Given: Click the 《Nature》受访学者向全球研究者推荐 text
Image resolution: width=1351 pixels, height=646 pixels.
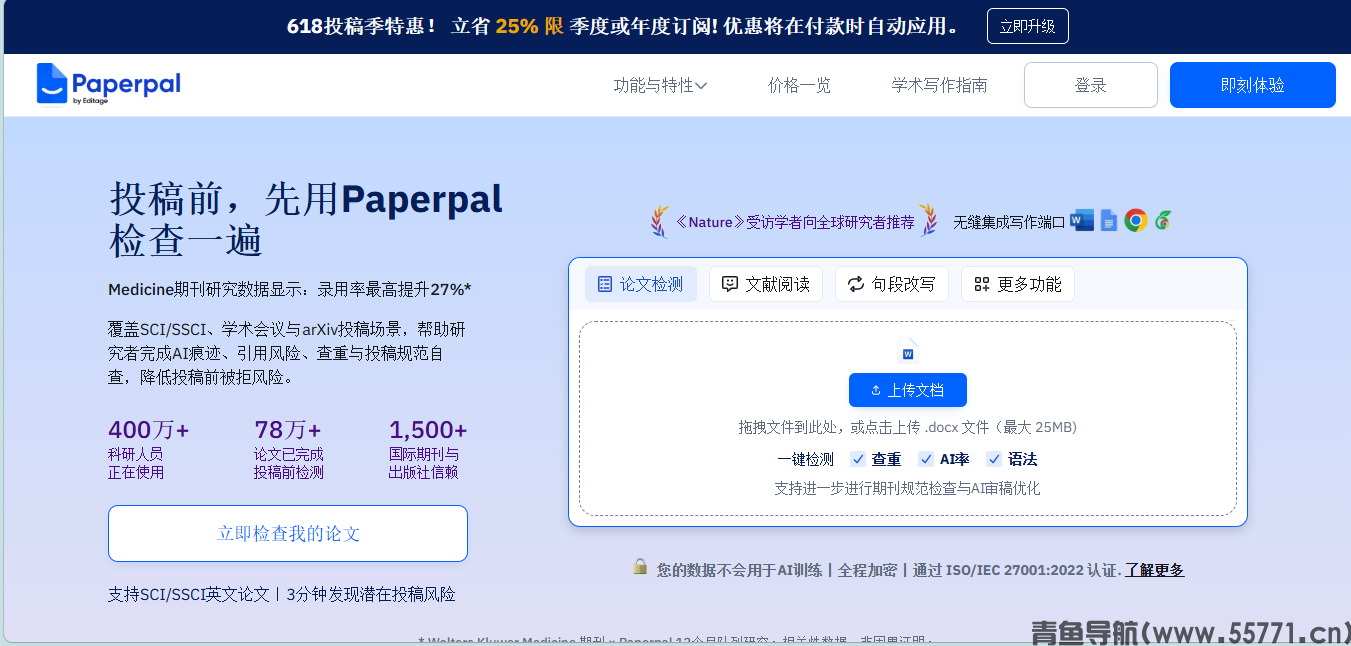Looking at the screenshot, I should tap(794, 222).
